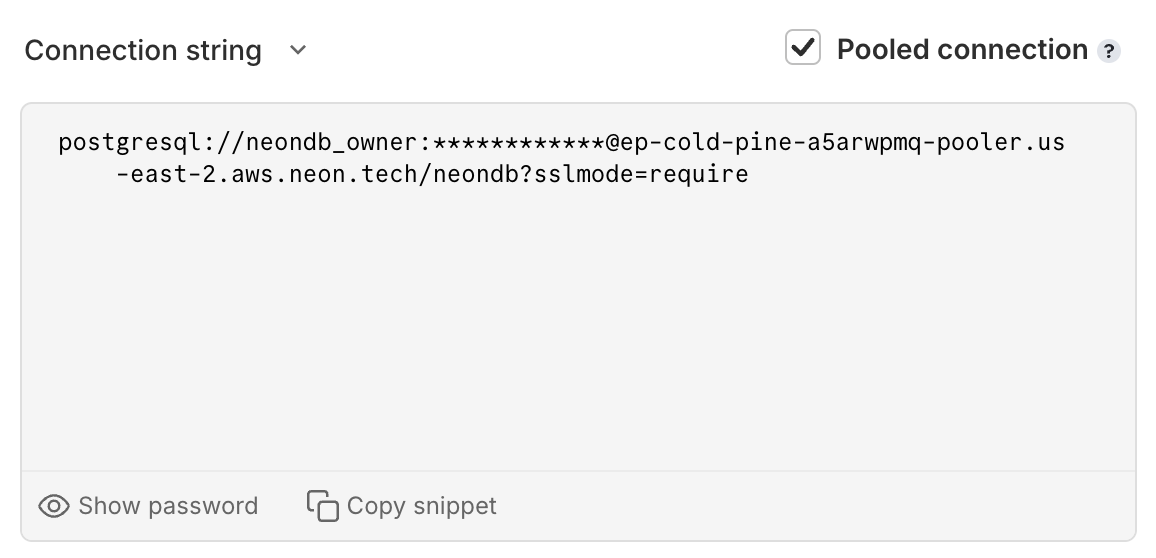Expand the Connection string chevron dropdown
This screenshot has width=1156, height=558.
[298, 50]
